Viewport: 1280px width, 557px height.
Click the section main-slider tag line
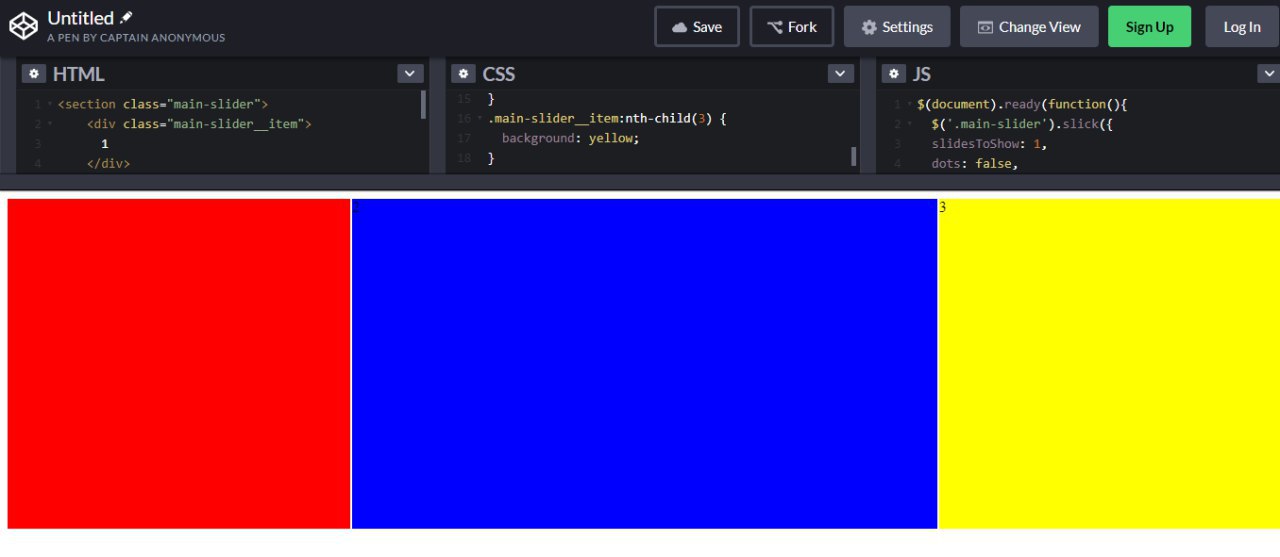pos(163,104)
